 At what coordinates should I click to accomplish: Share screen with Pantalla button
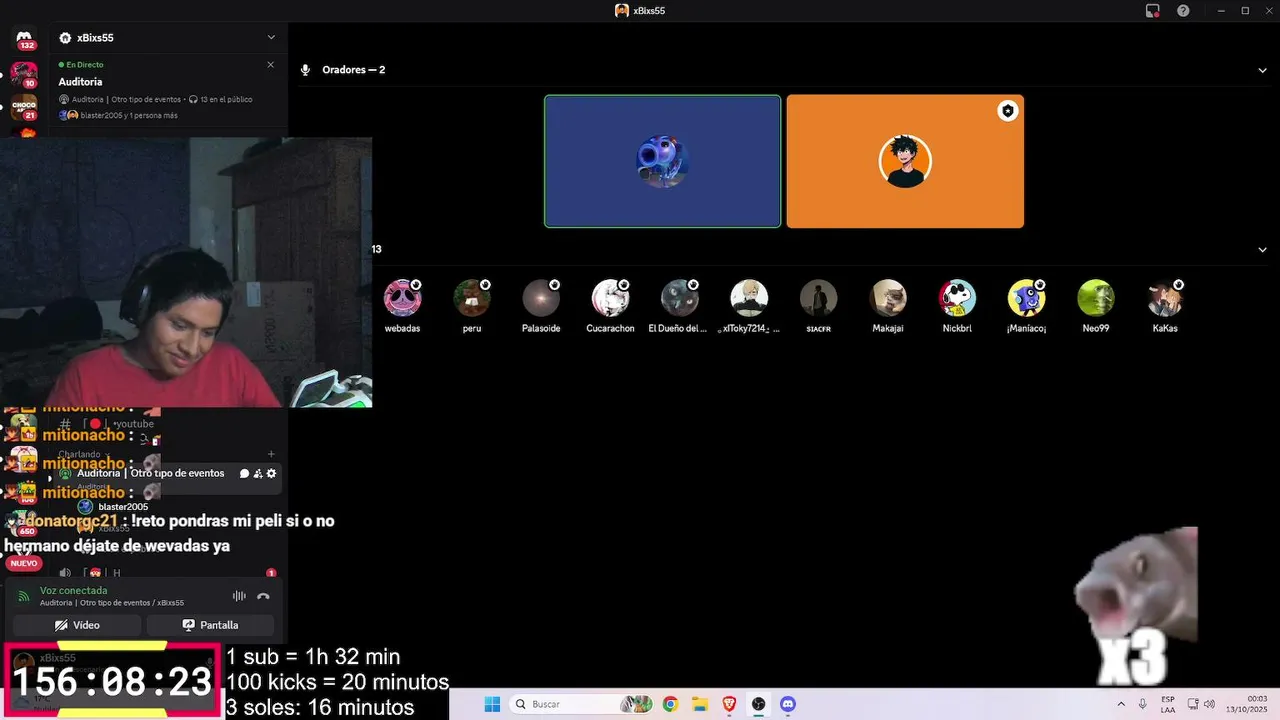coord(210,625)
